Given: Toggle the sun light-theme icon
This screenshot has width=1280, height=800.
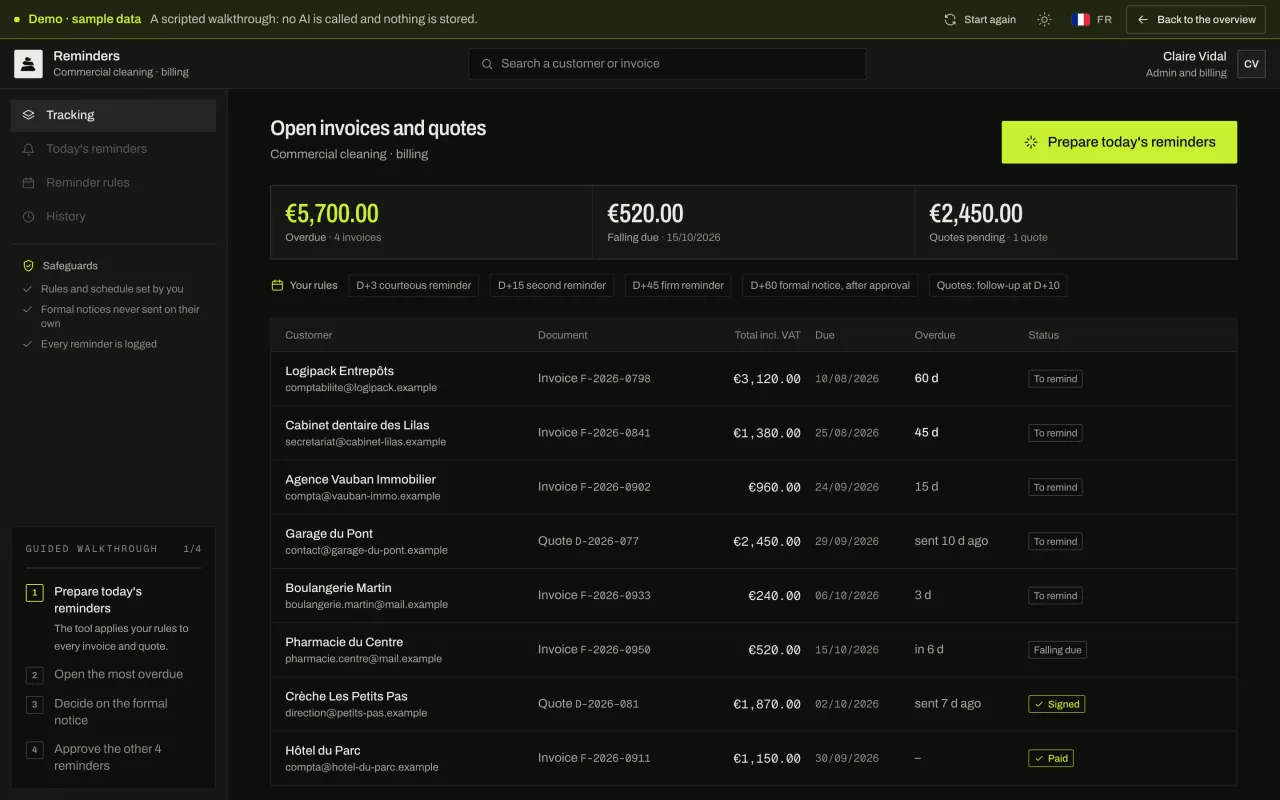Looking at the screenshot, I should pyautogui.click(x=1044, y=19).
